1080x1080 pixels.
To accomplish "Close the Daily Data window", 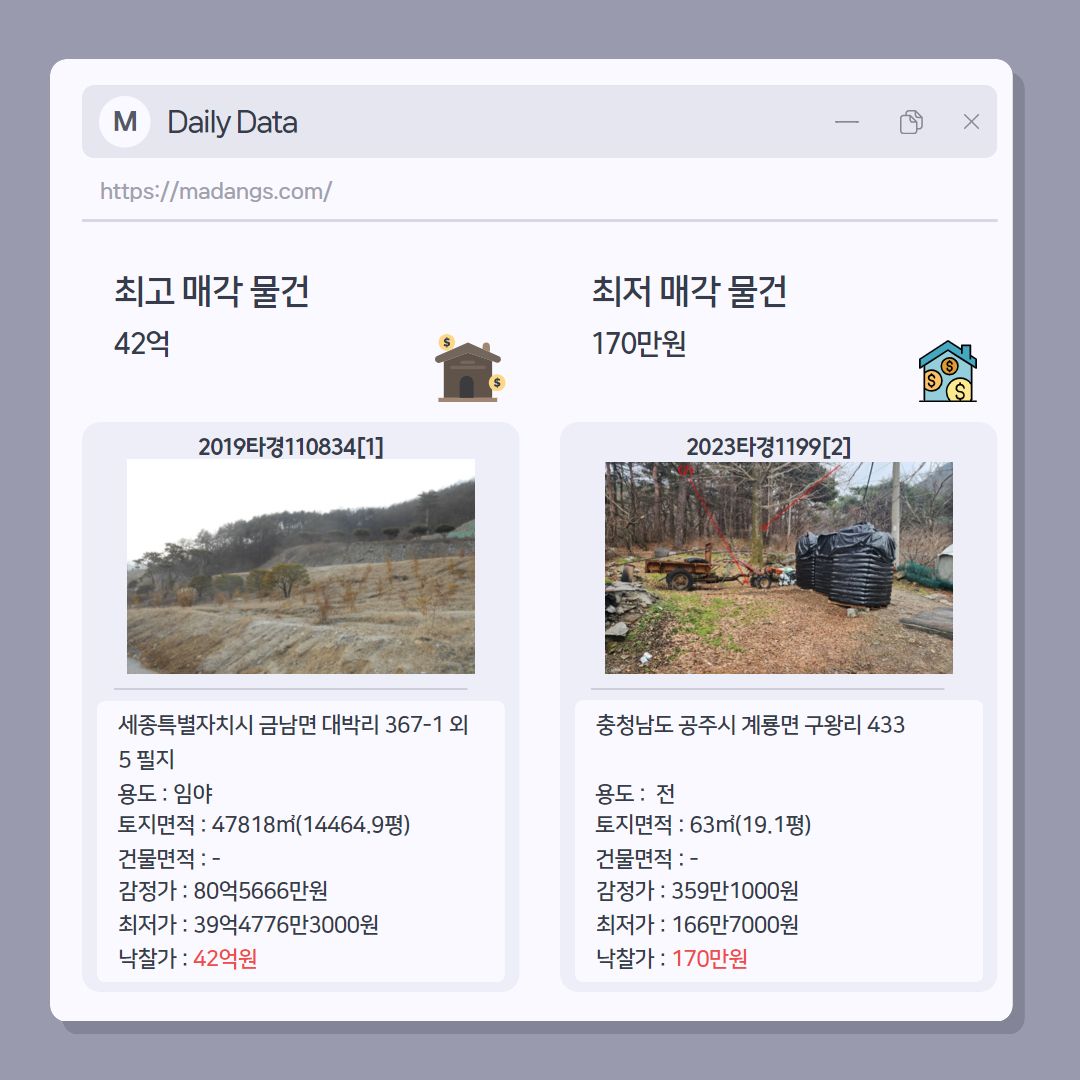I will pos(971,122).
